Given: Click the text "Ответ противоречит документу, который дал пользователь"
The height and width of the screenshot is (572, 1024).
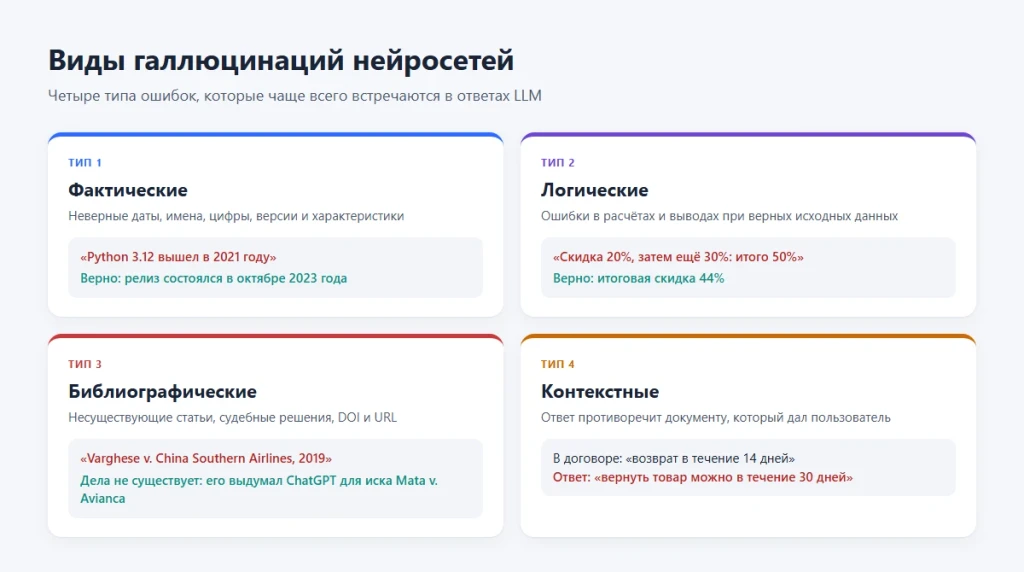Looking at the screenshot, I should tap(716, 417).
